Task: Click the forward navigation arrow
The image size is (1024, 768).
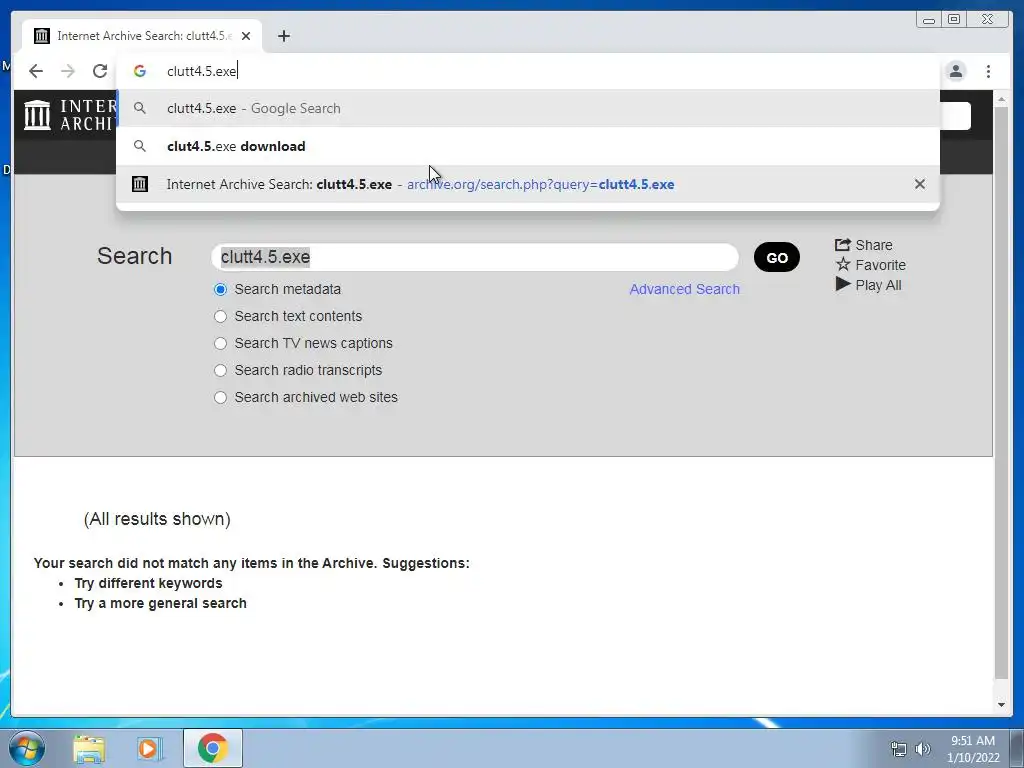Action: point(68,71)
